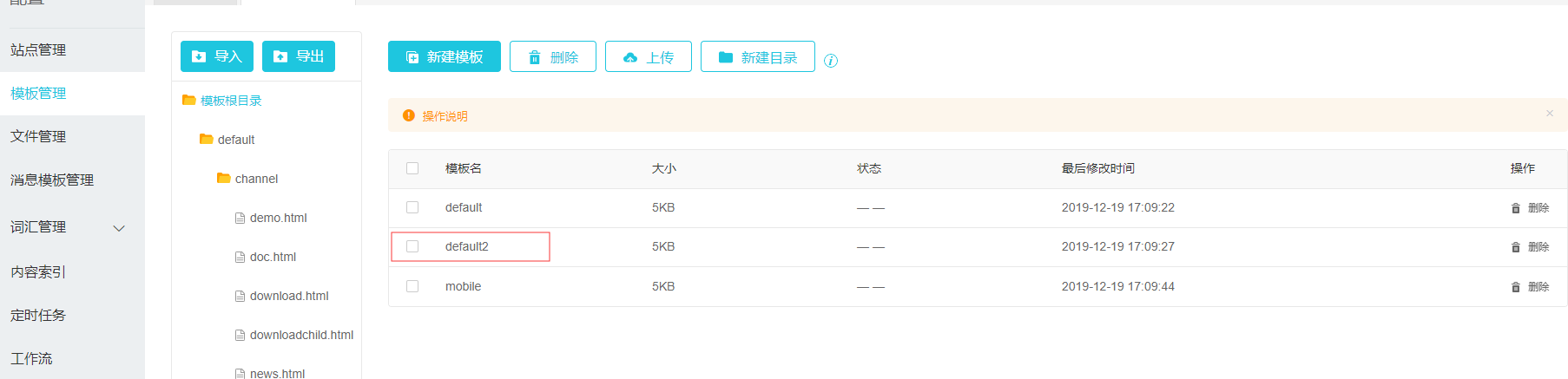Click the 上传 upload button
The image size is (1568, 379).
(649, 56)
